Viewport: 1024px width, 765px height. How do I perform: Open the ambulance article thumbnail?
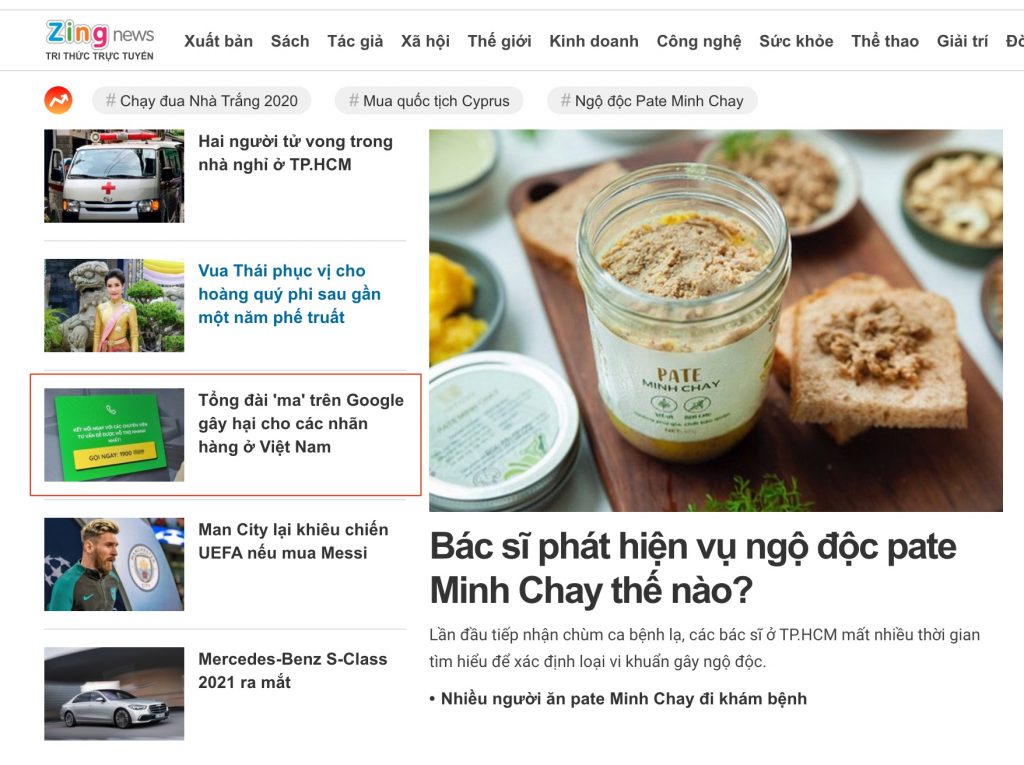pos(114,176)
